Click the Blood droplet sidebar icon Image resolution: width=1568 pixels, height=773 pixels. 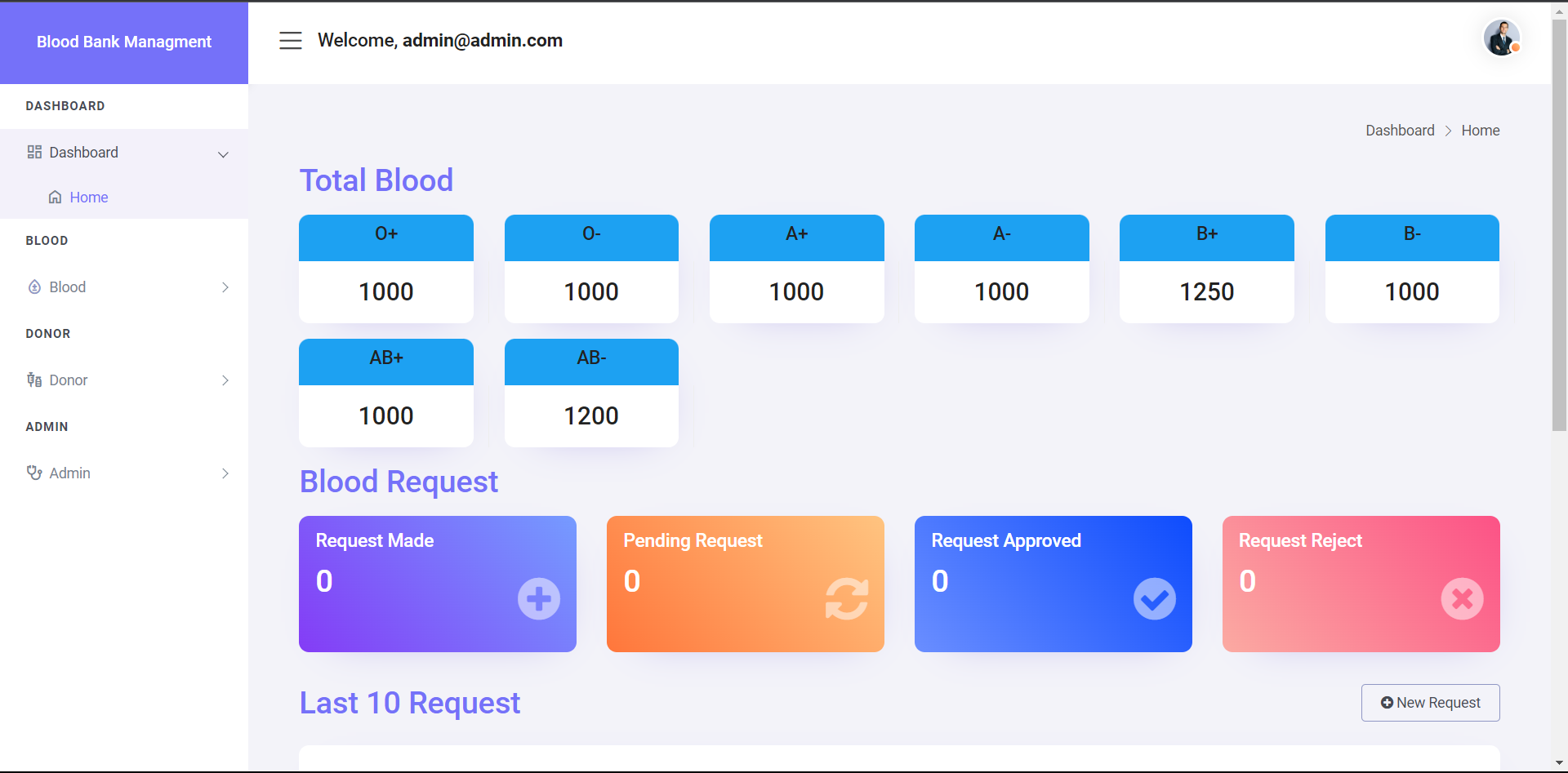(x=34, y=287)
